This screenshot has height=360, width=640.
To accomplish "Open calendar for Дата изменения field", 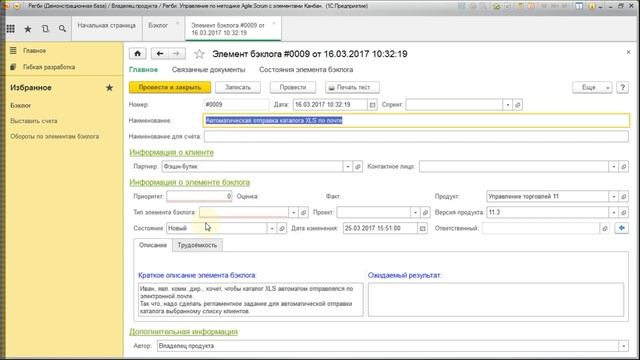I will point(422,228).
